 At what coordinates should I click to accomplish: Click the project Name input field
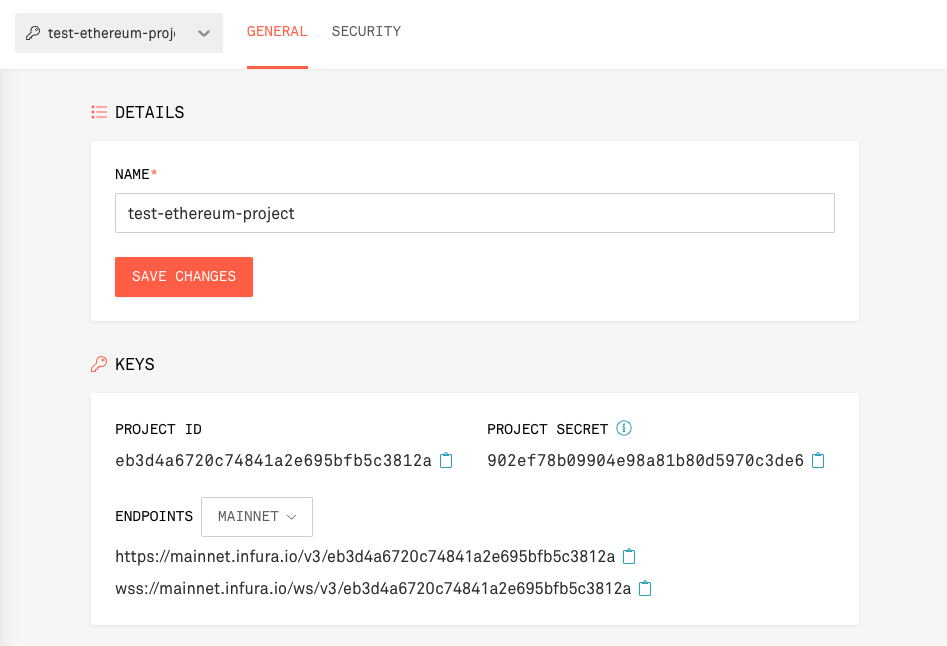[x=474, y=213]
